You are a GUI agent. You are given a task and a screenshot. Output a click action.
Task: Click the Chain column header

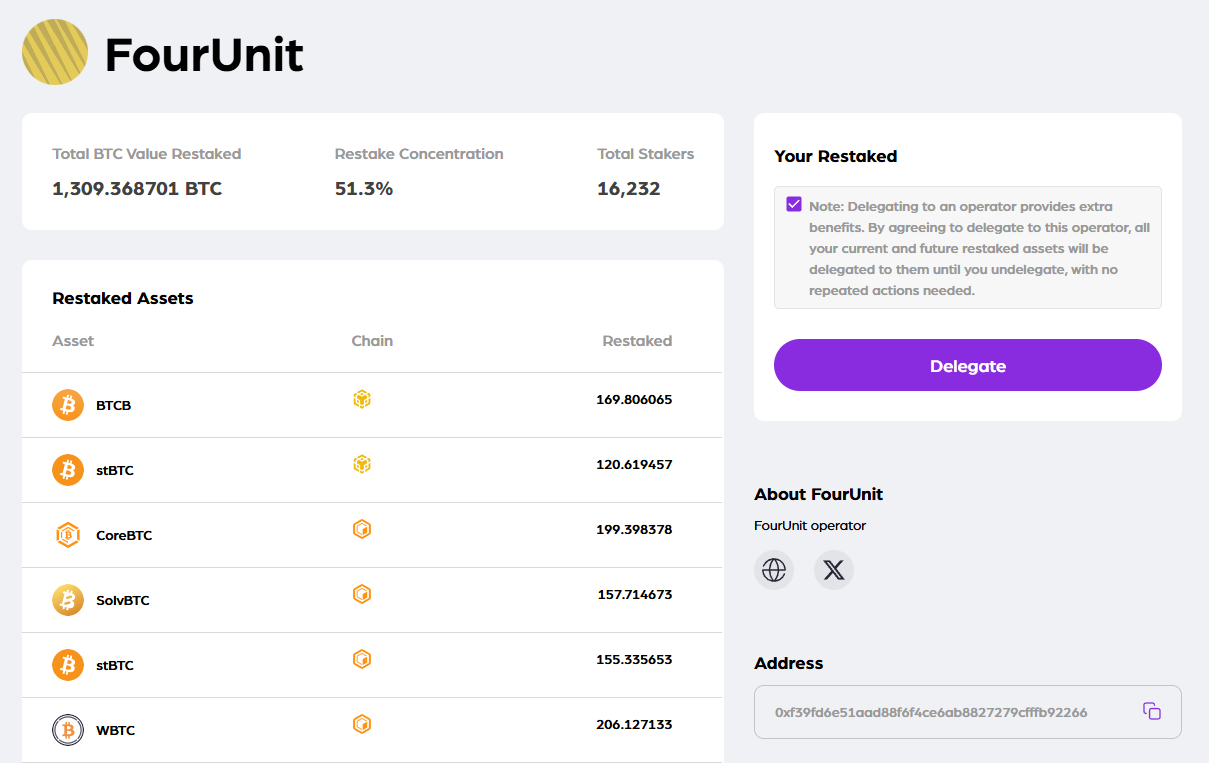tap(372, 341)
